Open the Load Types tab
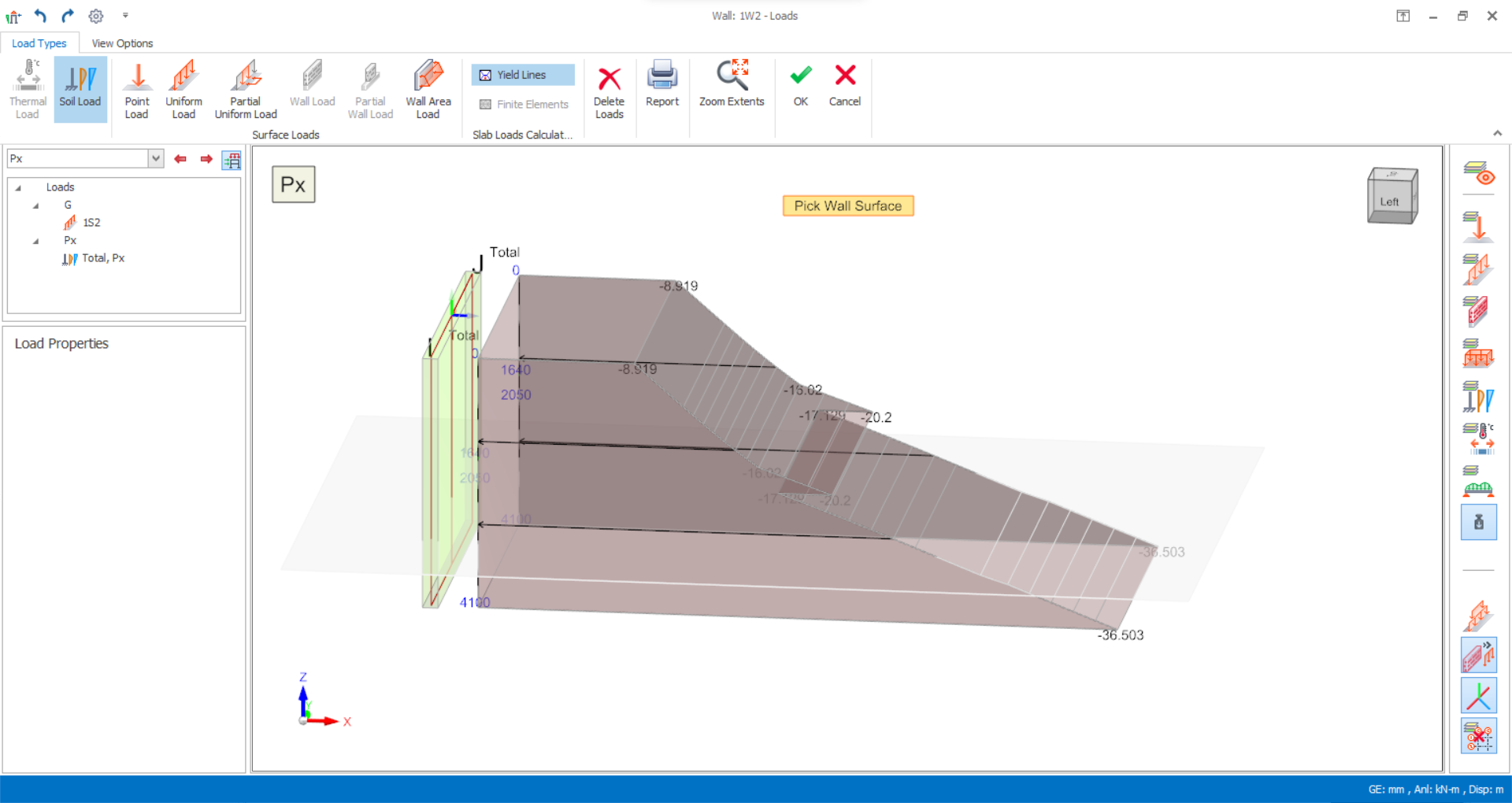The image size is (1512, 803). 39,43
